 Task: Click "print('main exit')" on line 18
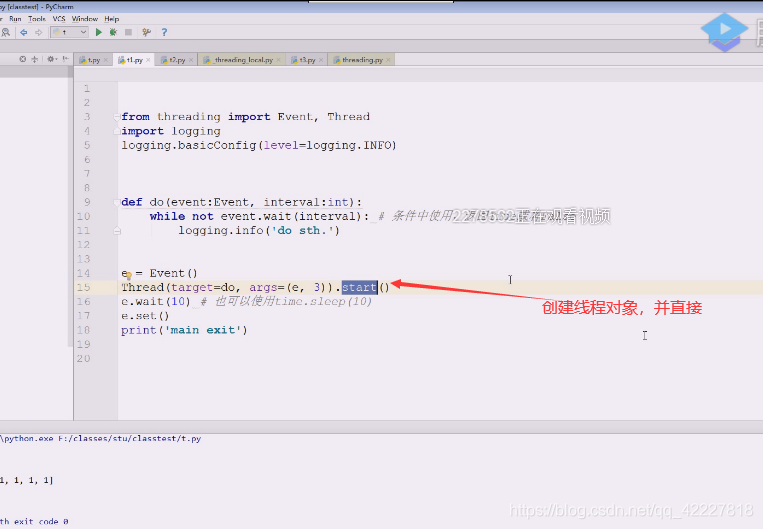click(184, 330)
